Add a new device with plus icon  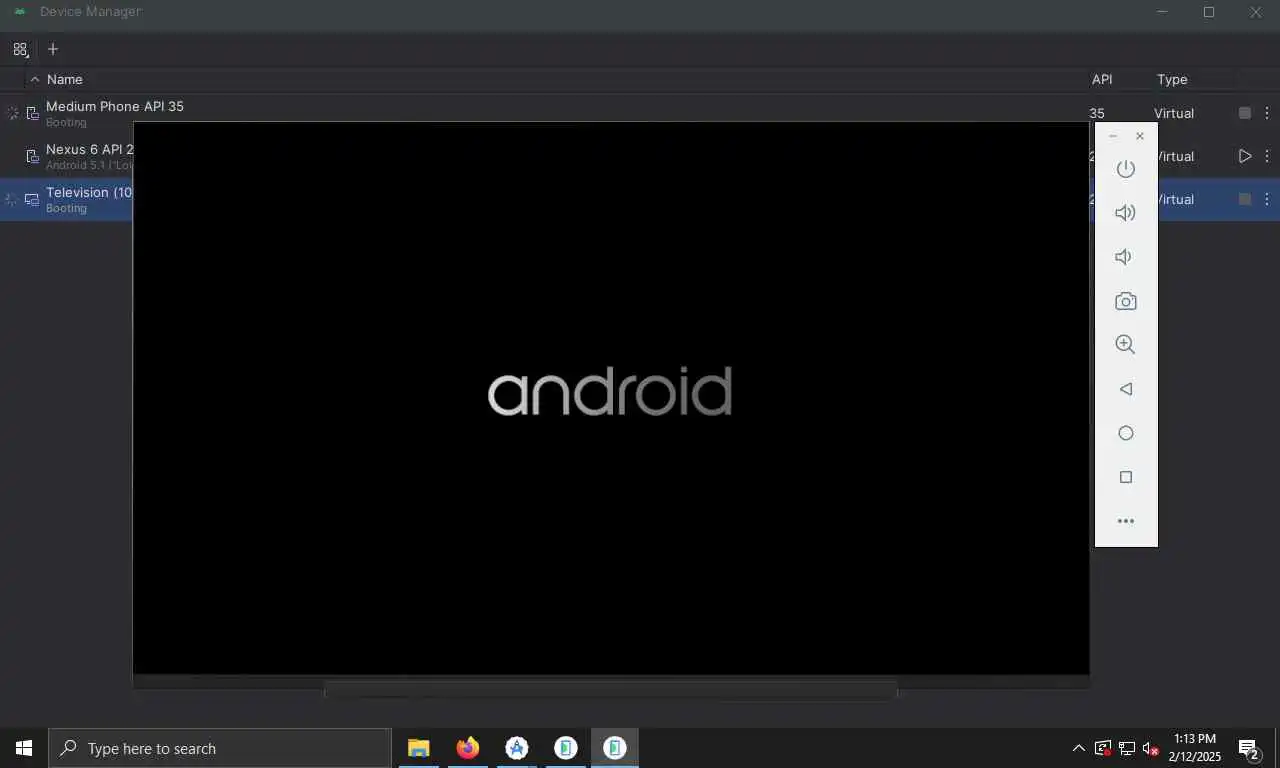[53, 49]
